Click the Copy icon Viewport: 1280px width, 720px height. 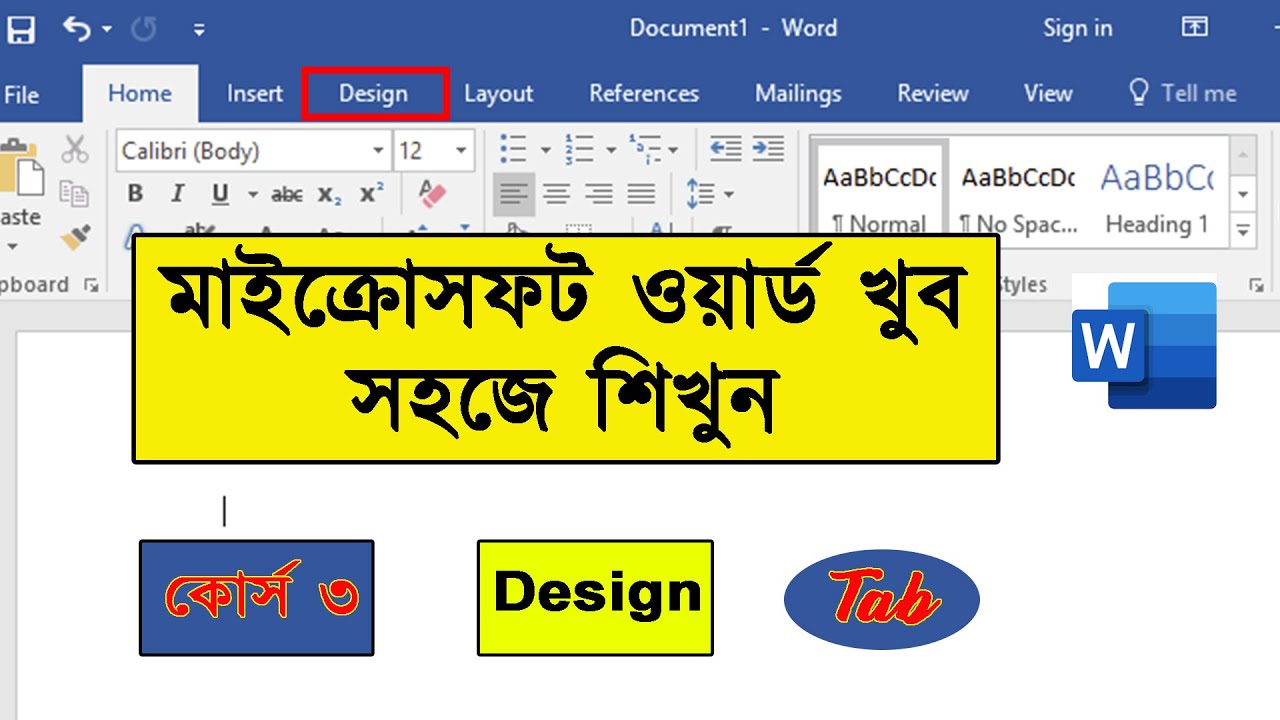coord(74,193)
